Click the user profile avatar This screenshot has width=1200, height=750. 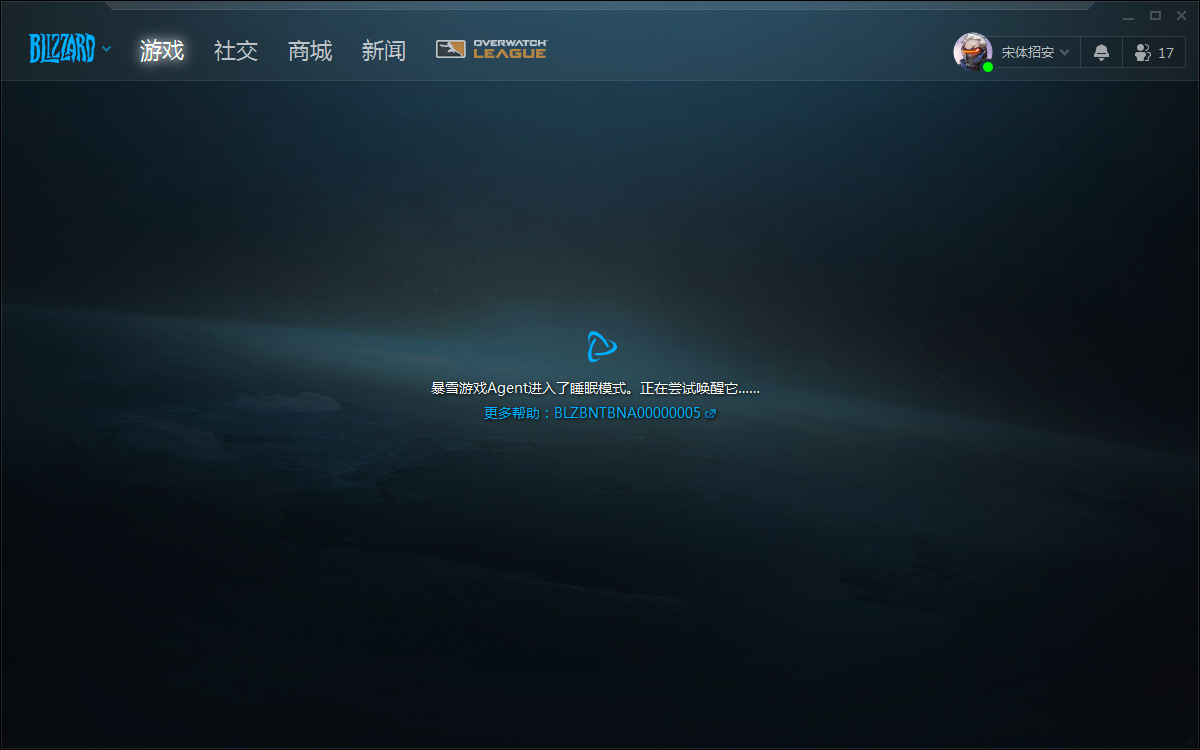click(x=972, y=52)
